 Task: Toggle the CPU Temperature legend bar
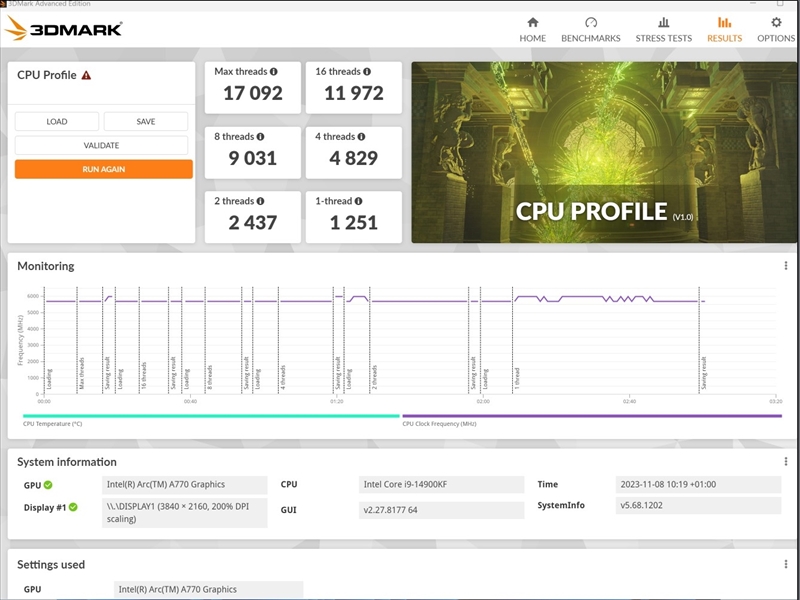click(x=211, y=416)
